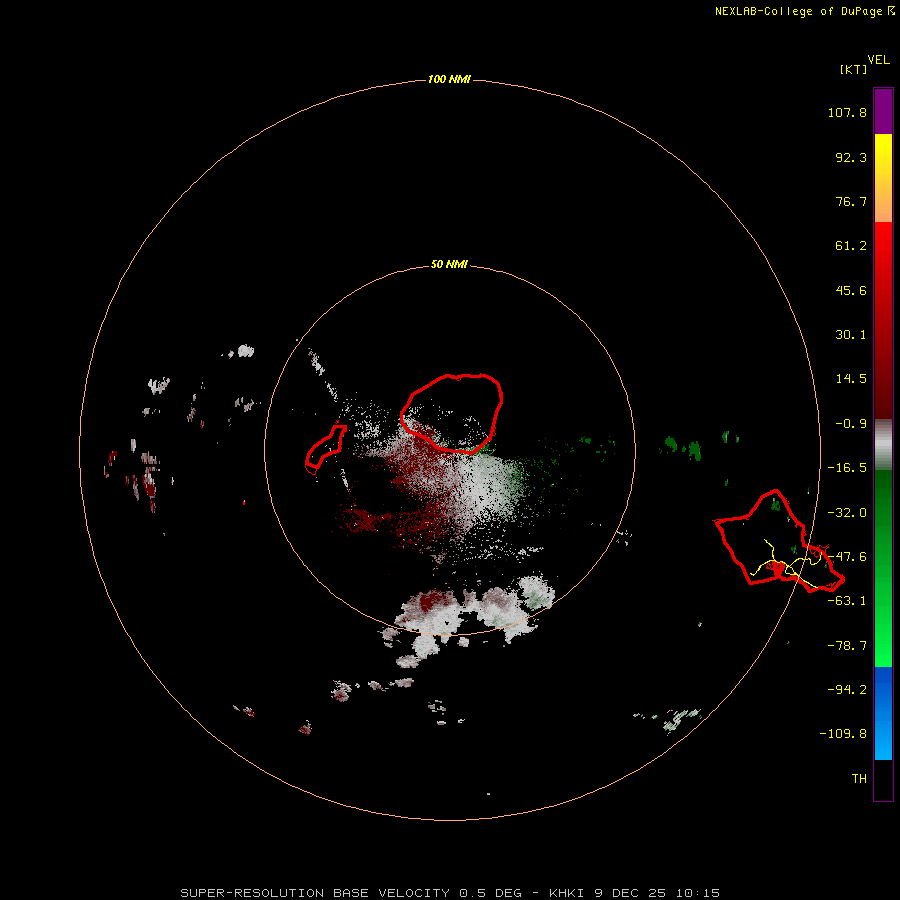Screen dimensions: 900x900
Task: Click the red island outline with yellow roads
Action: pos(779,542)
